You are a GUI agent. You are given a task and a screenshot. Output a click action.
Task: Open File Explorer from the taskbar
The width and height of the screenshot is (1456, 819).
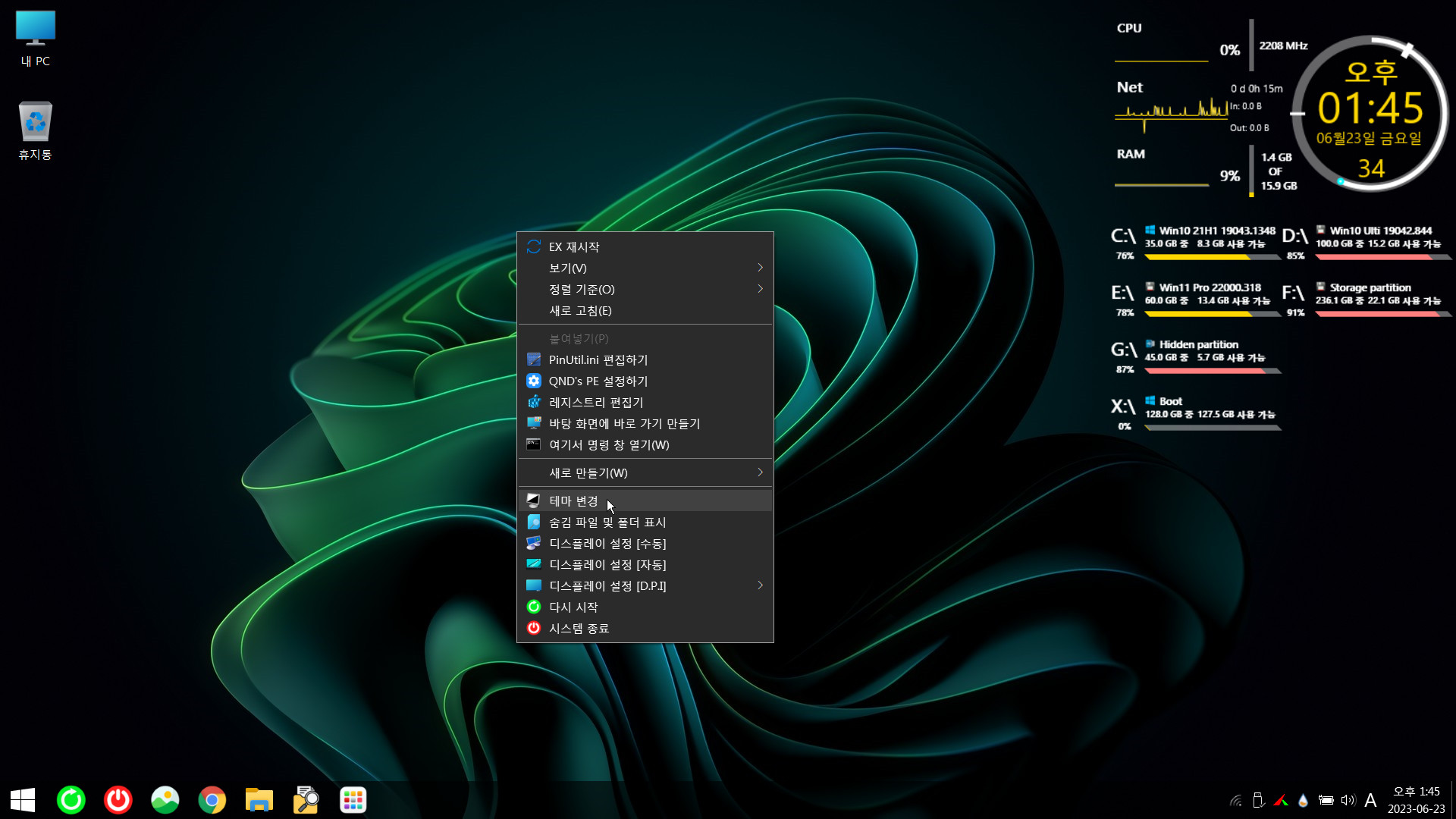(x=259, y=800)
